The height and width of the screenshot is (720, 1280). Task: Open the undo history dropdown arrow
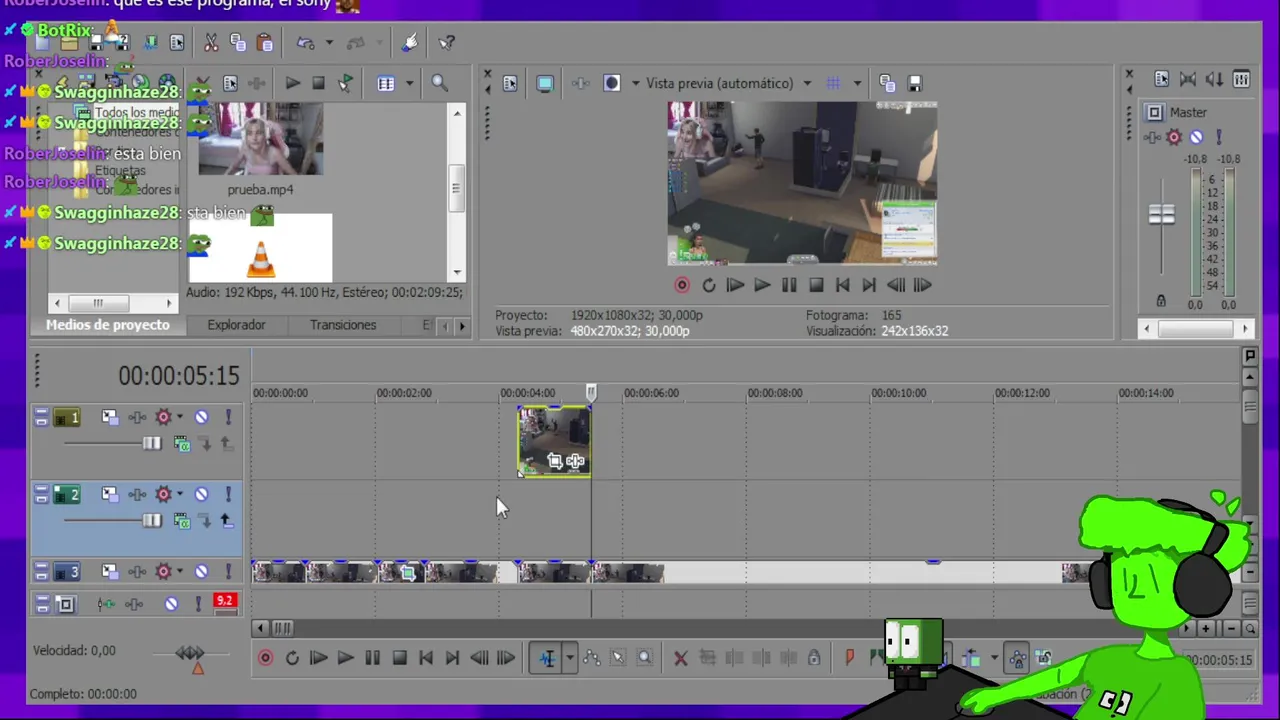click(x=328, y=43)
